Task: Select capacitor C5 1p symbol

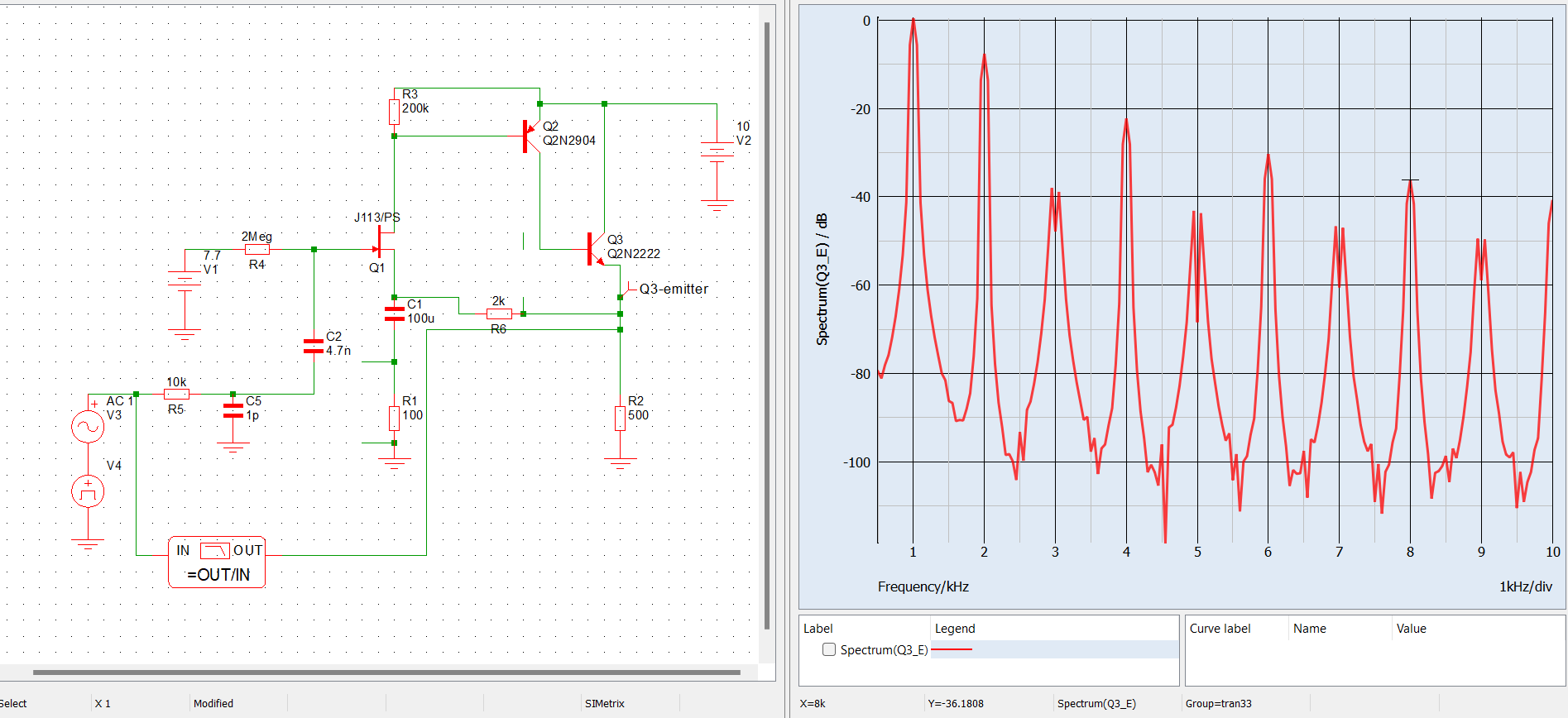Action: pyautogui.click(x=233, y=410)
